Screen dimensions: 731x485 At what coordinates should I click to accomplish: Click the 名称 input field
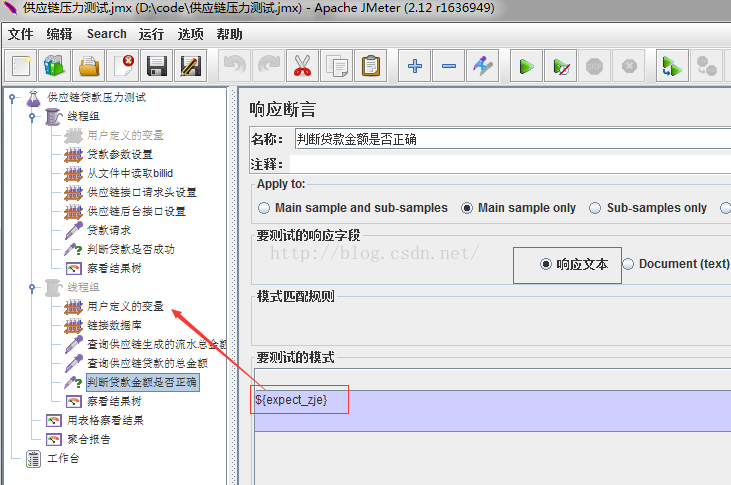click(x=513, y=139)
